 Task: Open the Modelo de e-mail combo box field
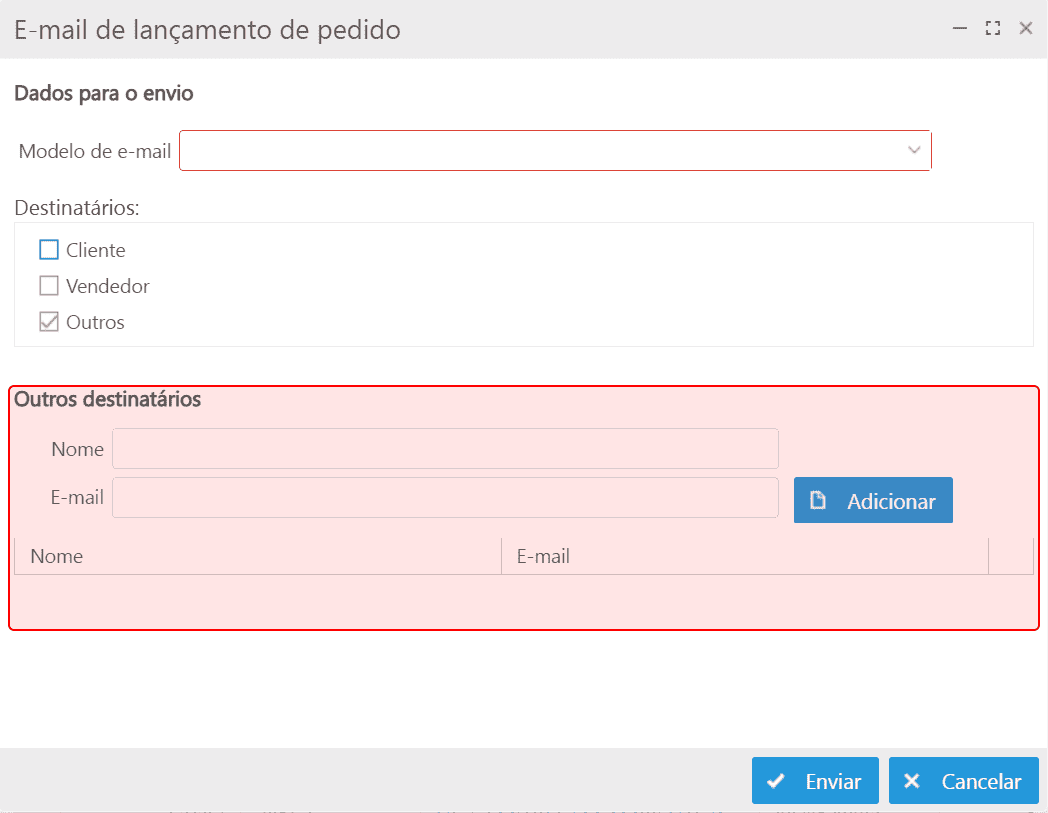(x=540, y=151)
